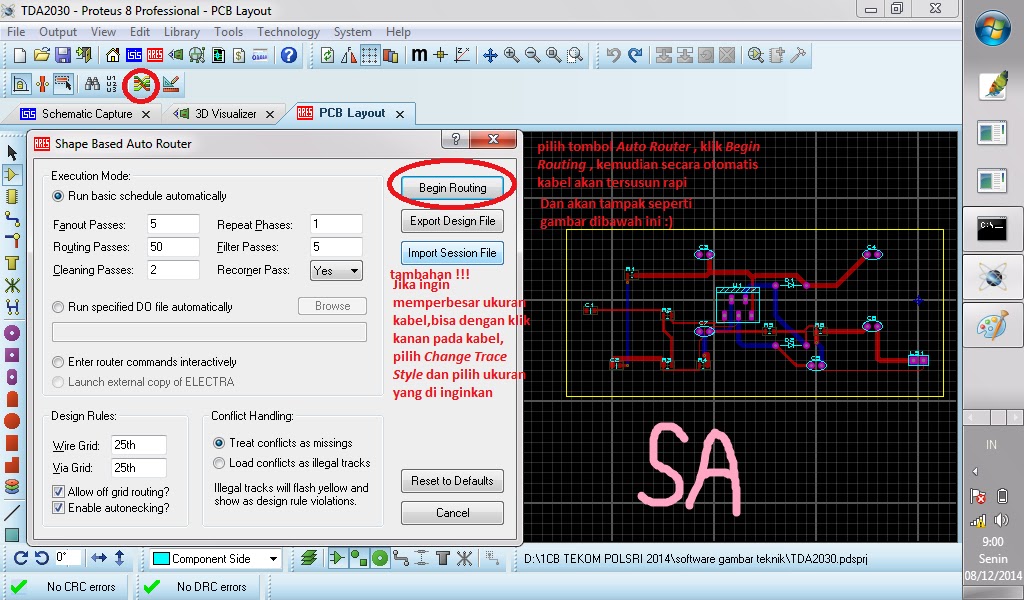Click the Via Grid input field

pyautogui.click(x=138, y=467)
